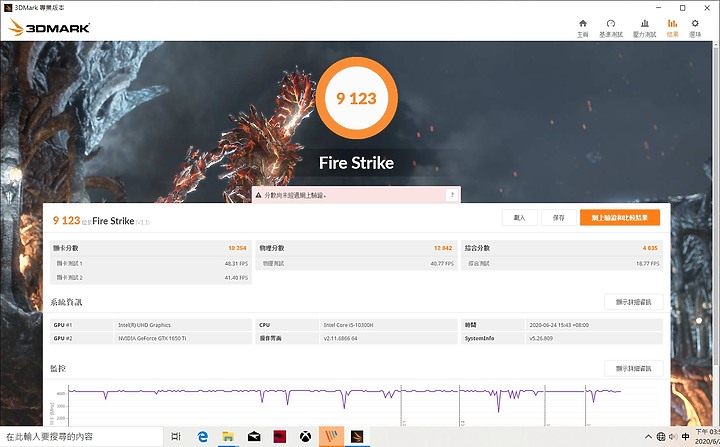
Task: Open the Options (選項) gear tab
Action: click(695, 28)
